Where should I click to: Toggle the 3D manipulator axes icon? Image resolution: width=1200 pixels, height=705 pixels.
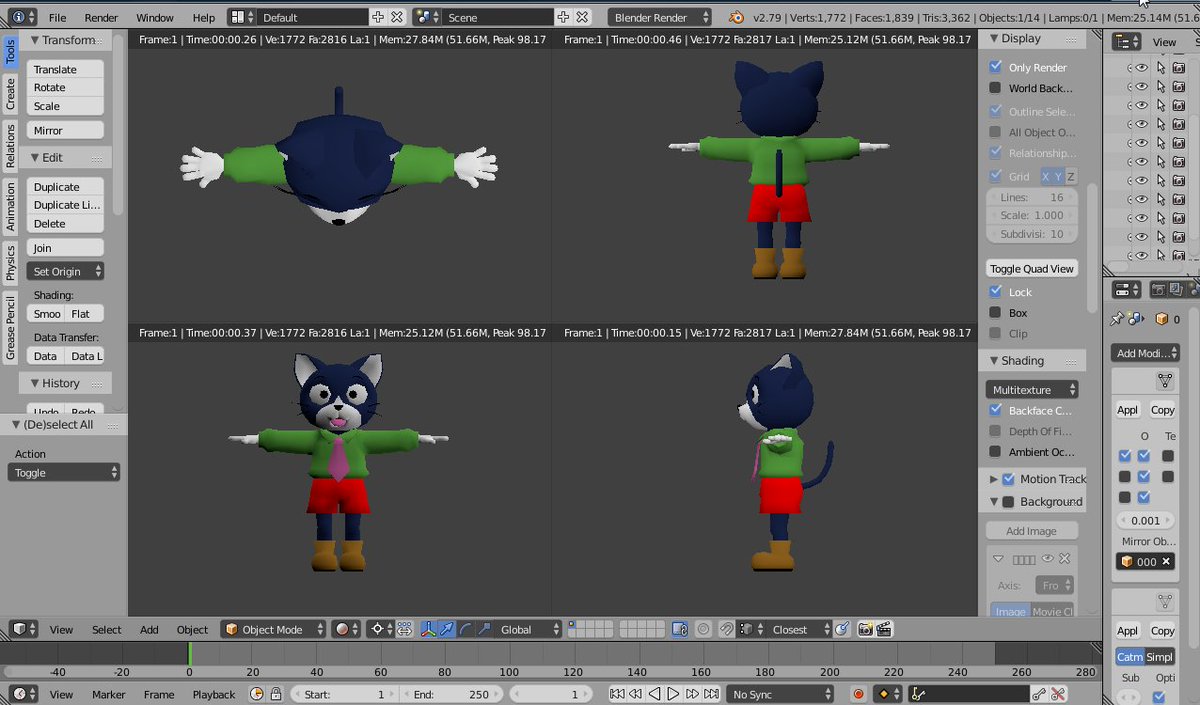tap(428, 629)
